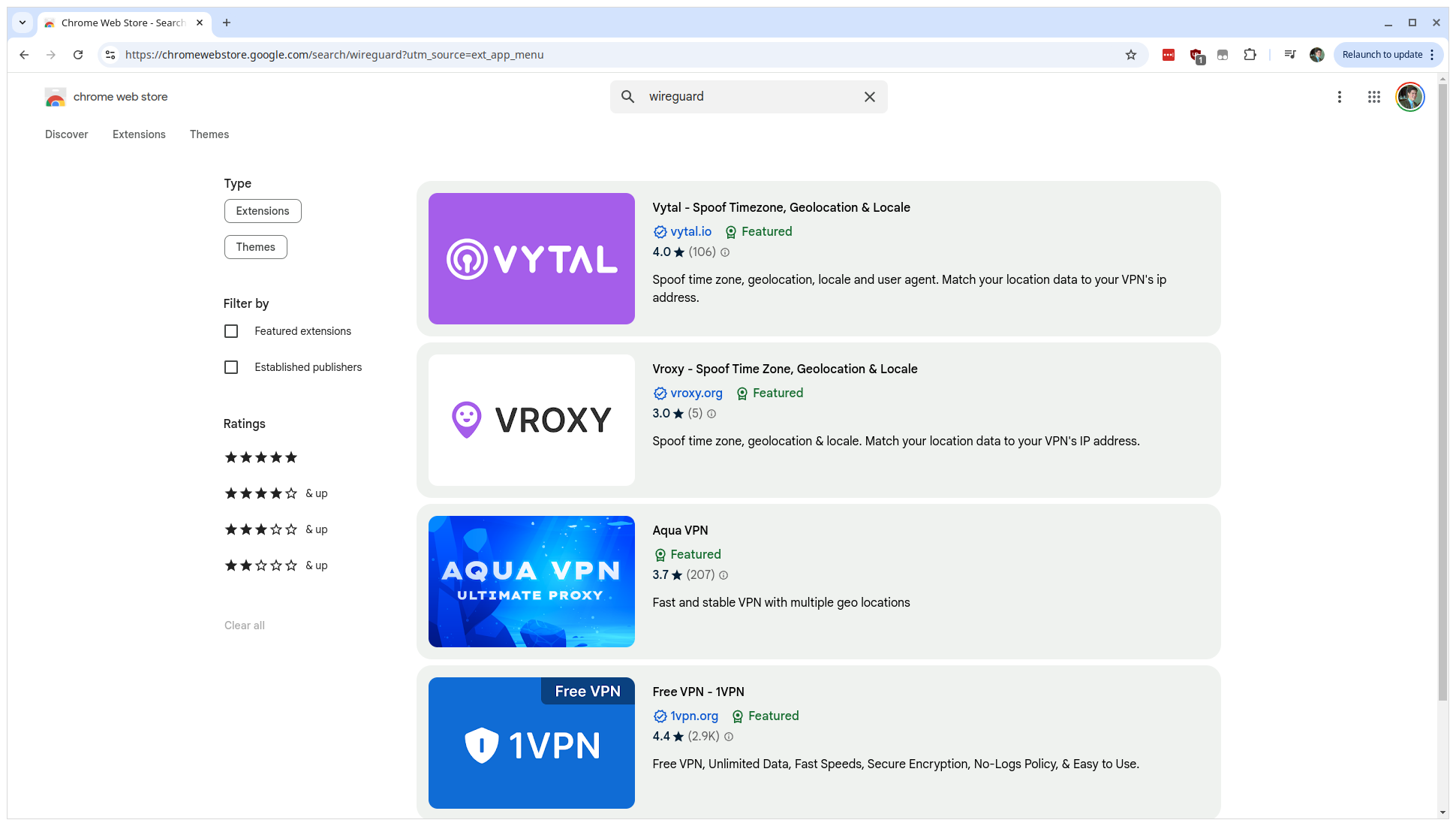The height and width of the screenshot is (826, 1456).
Task: Click the Google apps grid icon
Action: pos(1373,97)
